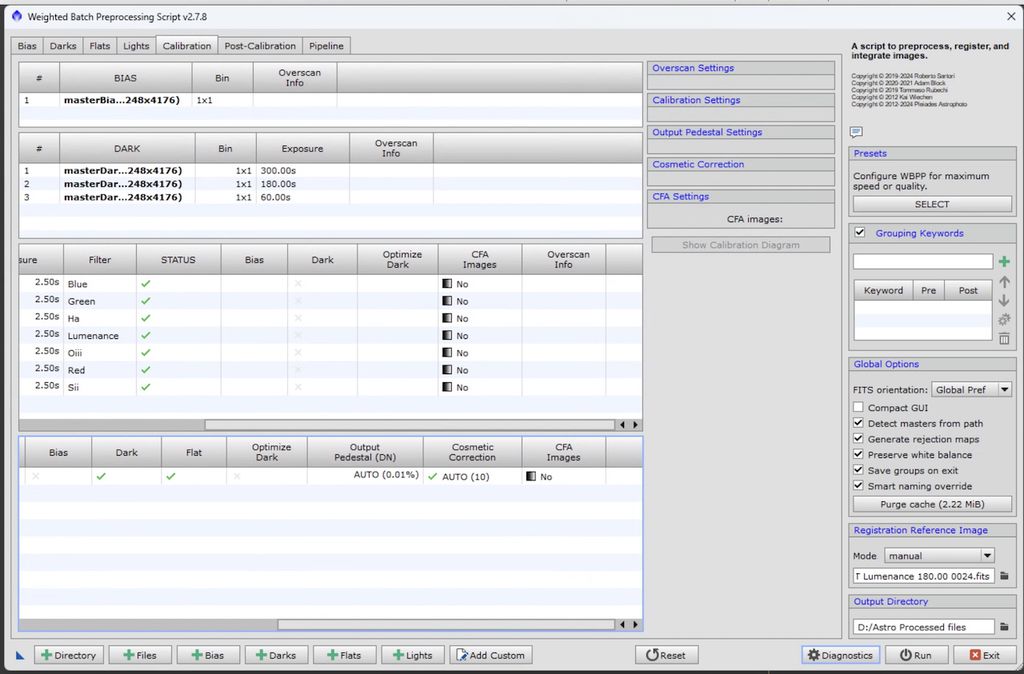Viewport: 1024px width, 674px height.
Task: Click the Run button
Action: click(x=916, y=654)
